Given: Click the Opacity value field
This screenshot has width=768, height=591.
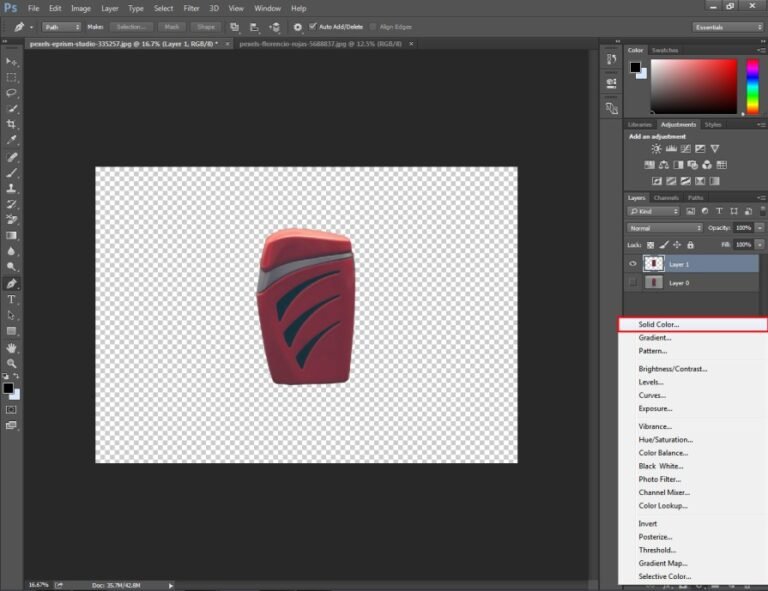Looking at the screenshot, I should 743,228.
